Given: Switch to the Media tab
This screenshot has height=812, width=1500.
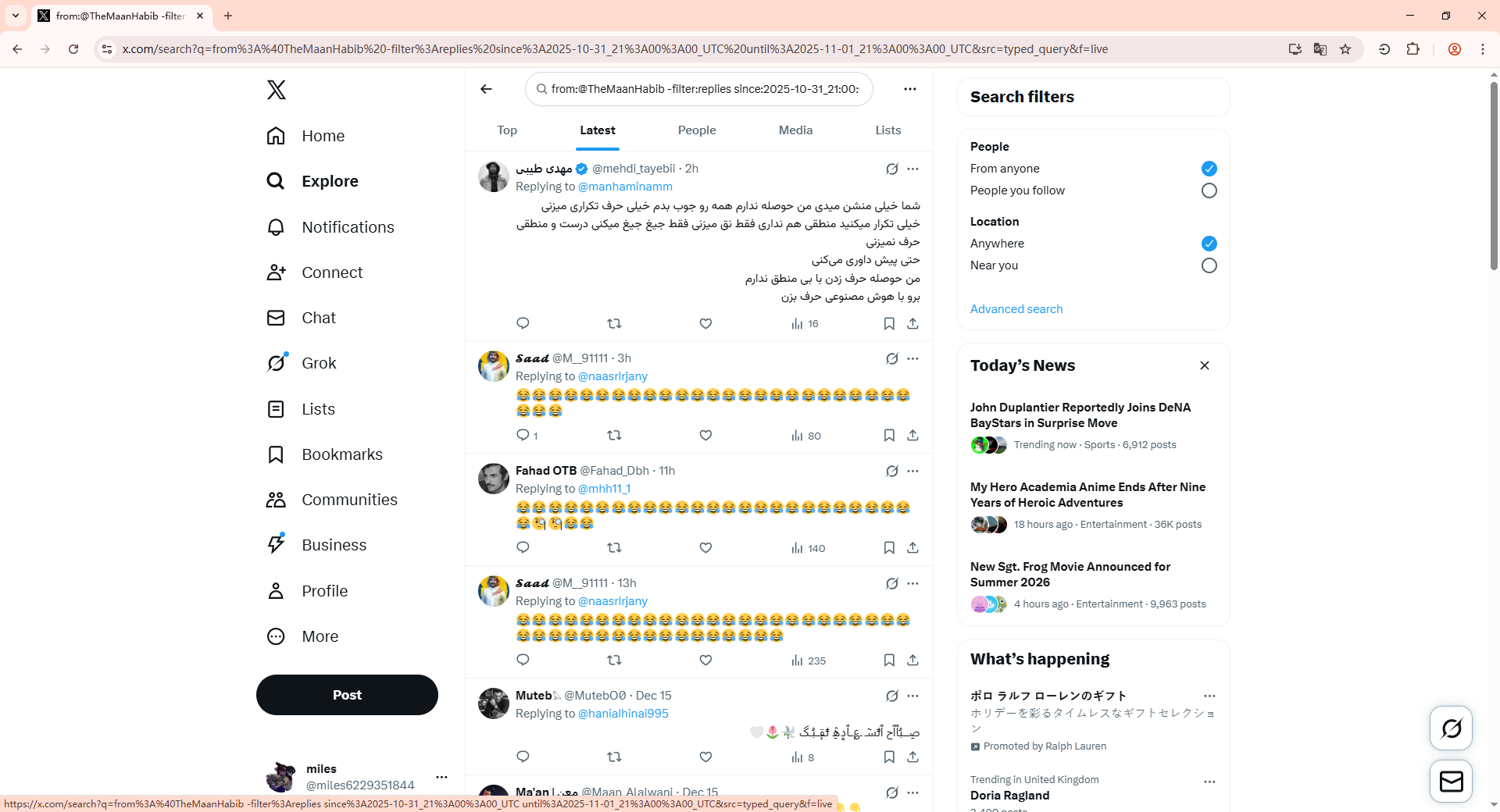Looking at the screenshot, I should pos(795,130).
